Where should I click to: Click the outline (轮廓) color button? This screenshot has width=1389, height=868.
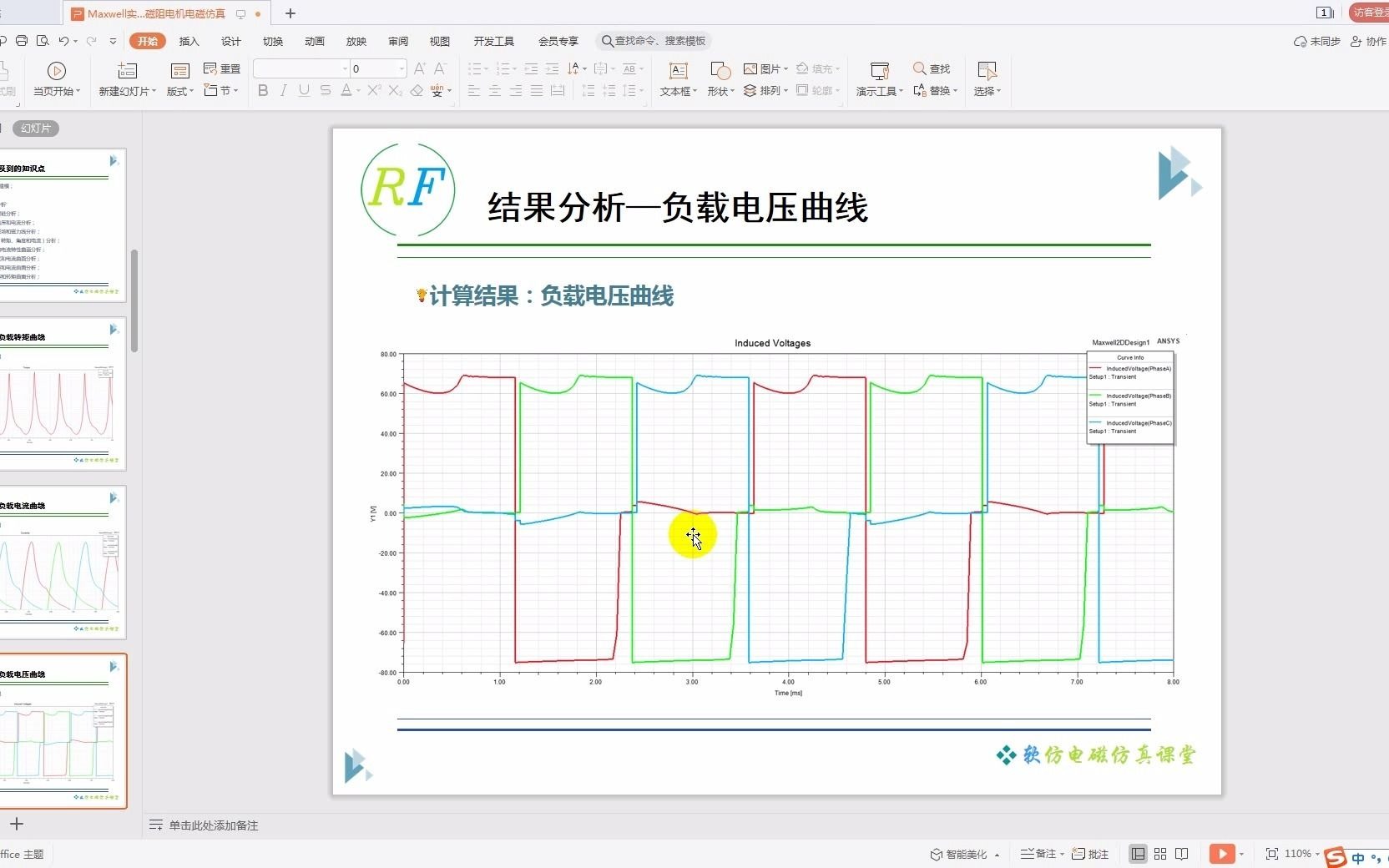click(x=817, y=90)
